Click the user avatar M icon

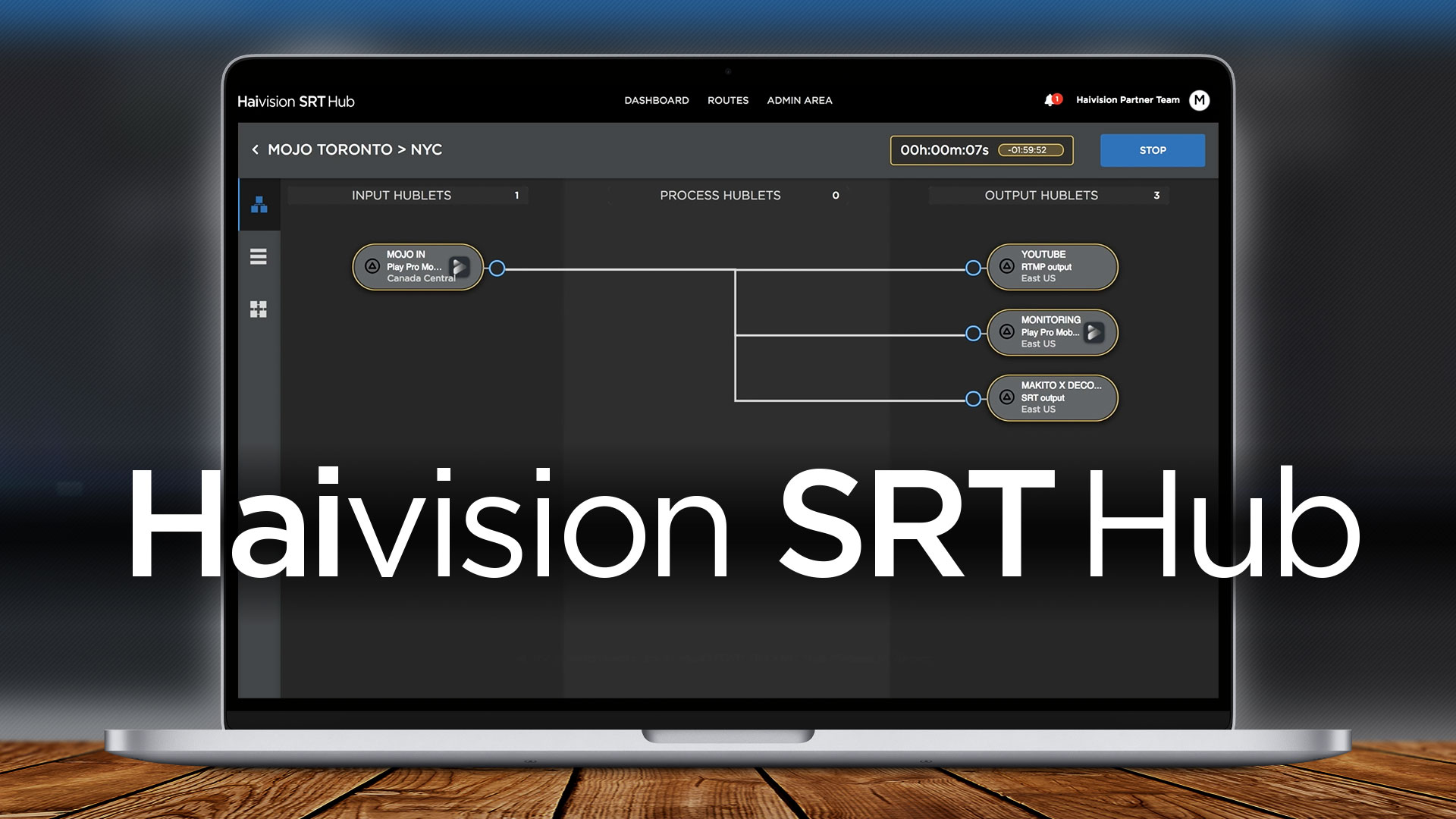(1199, 100)
